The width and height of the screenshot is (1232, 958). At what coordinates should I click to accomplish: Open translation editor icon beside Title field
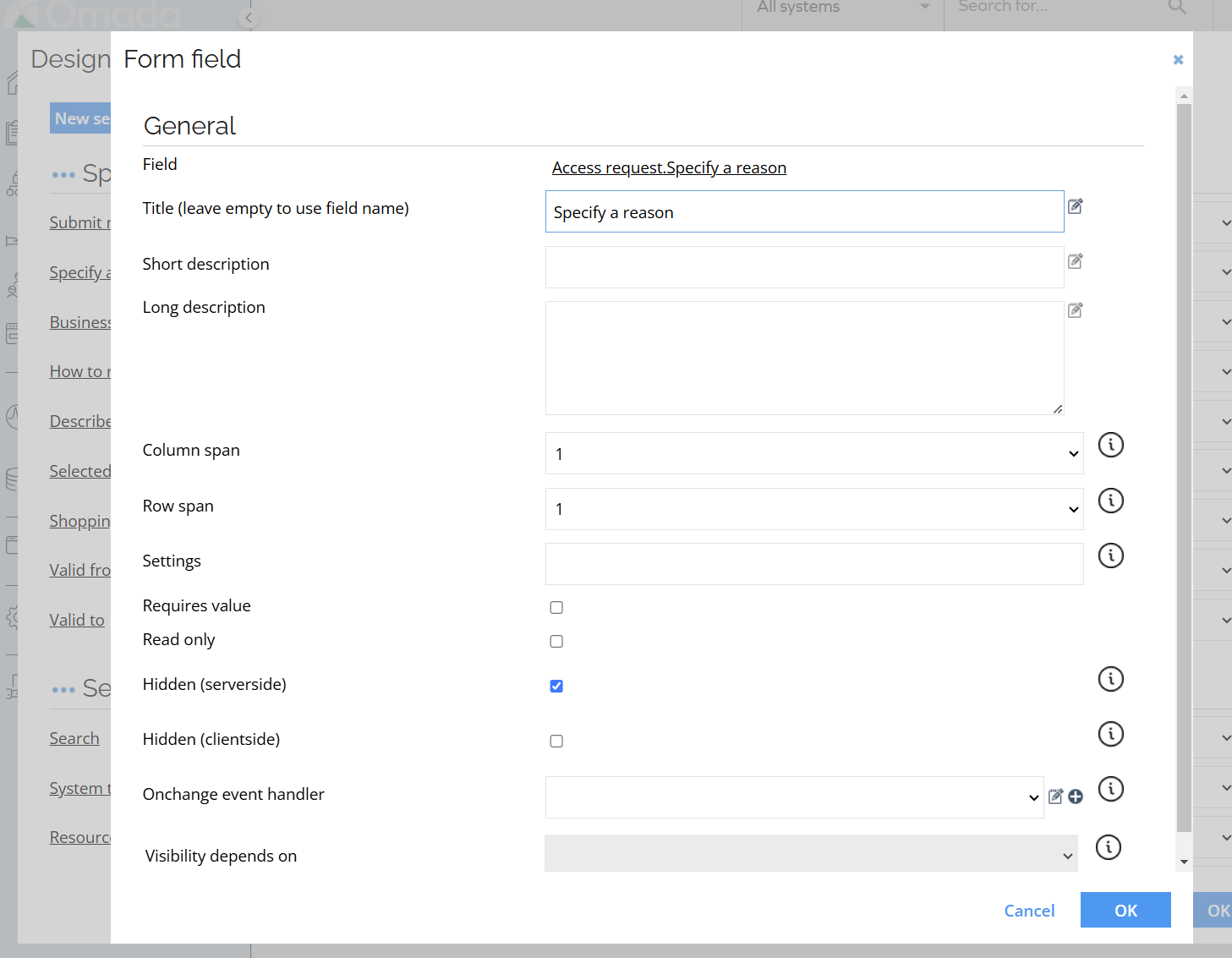click(x=1076, y=206)
